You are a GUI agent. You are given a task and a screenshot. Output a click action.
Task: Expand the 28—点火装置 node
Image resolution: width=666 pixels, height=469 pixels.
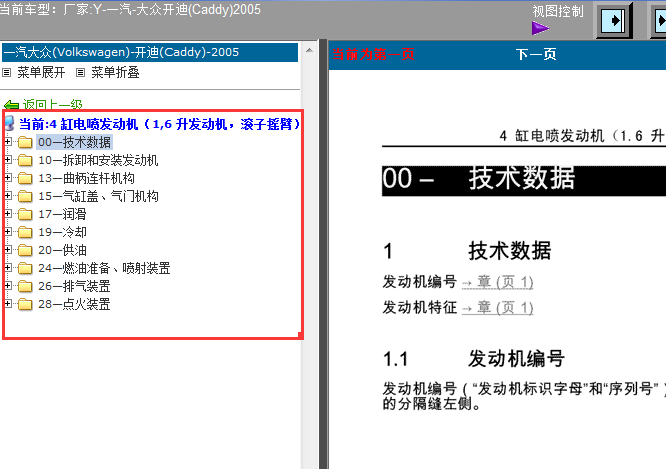8,303
